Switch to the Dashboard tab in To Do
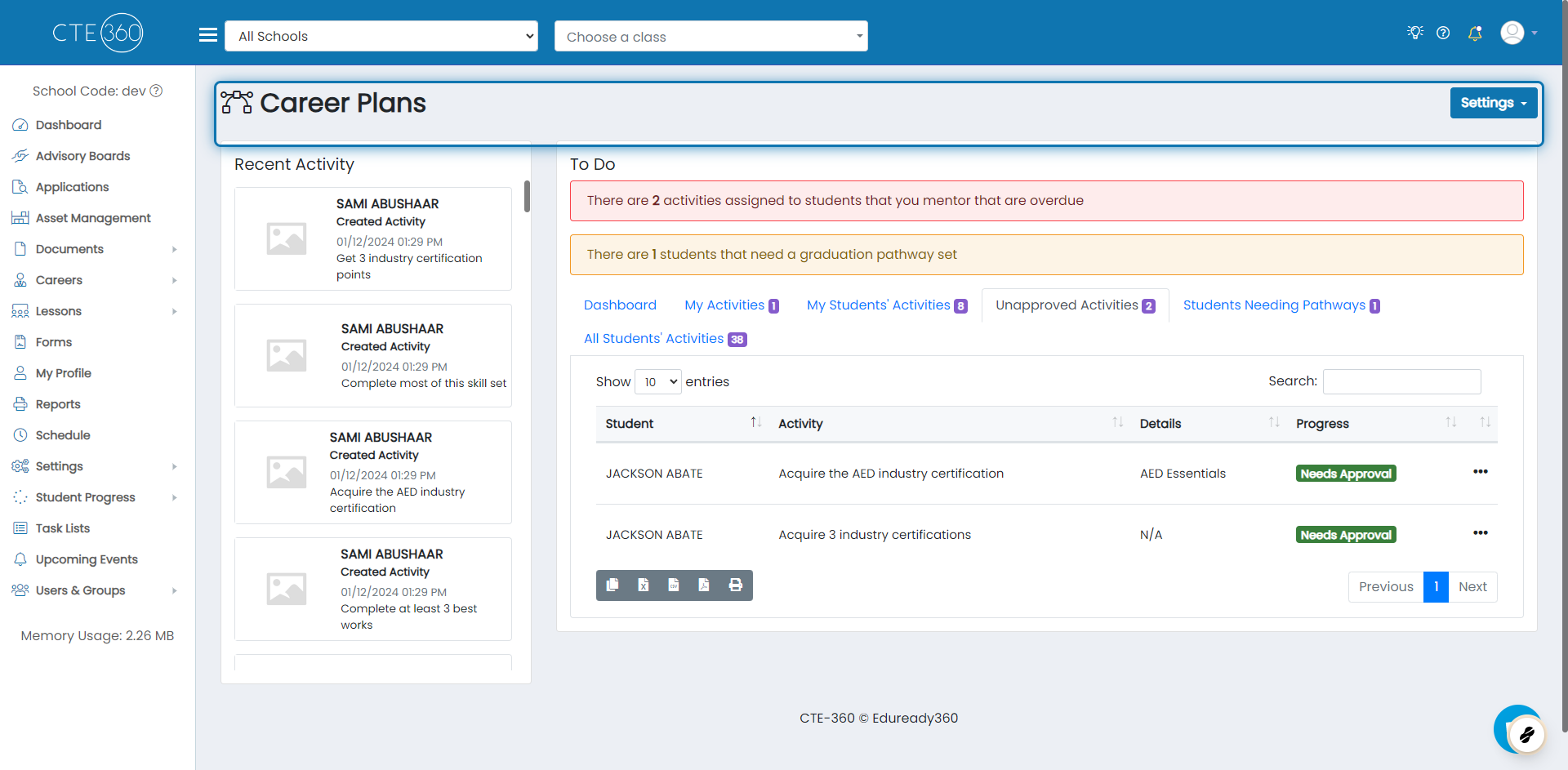This screenshot has height=770, width=1568. pyautogui.click(x=620, y=305)
